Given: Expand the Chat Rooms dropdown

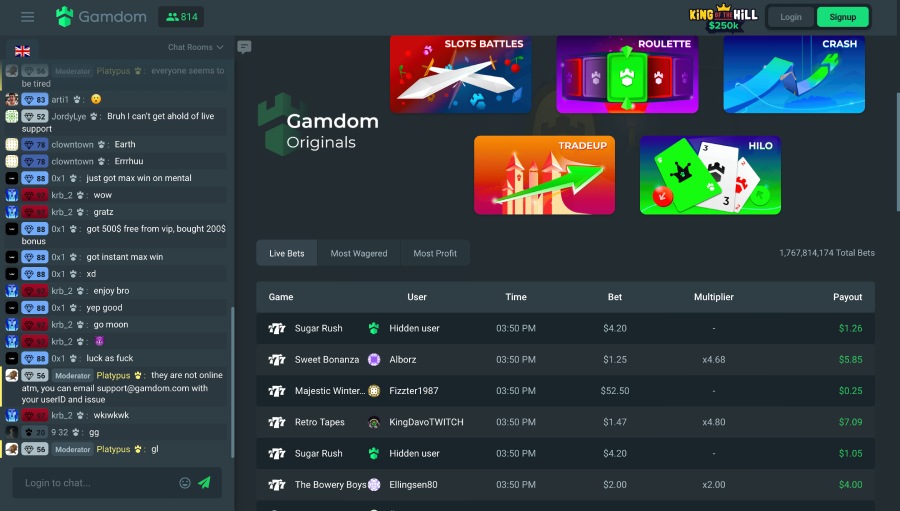Looking at the screenshot, I should 195,47.
